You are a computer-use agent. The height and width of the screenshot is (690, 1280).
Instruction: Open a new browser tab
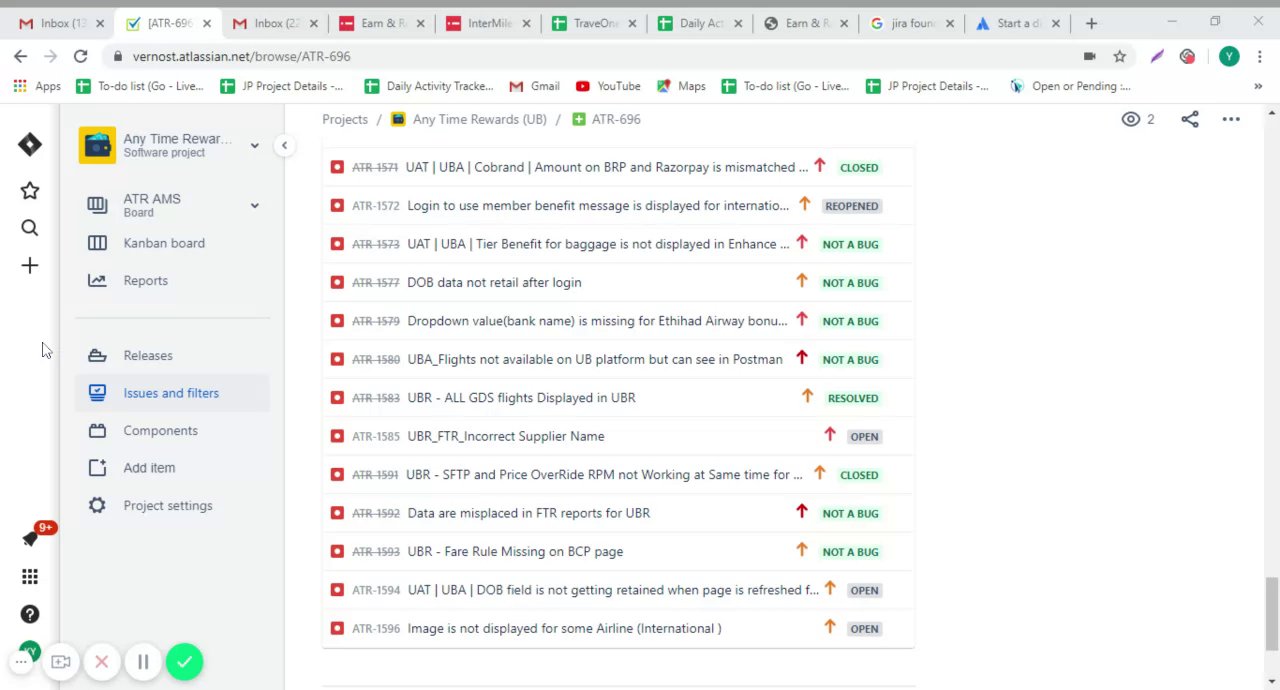click(x=1091, y=23)
